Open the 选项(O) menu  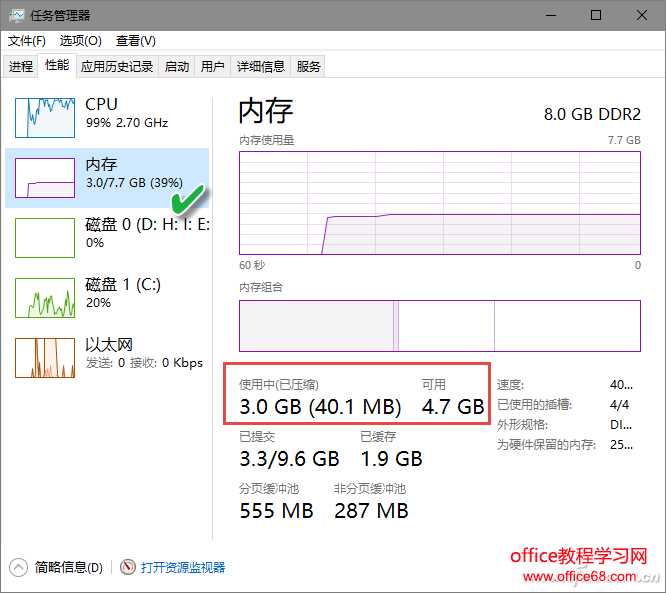tap(80, 41)
